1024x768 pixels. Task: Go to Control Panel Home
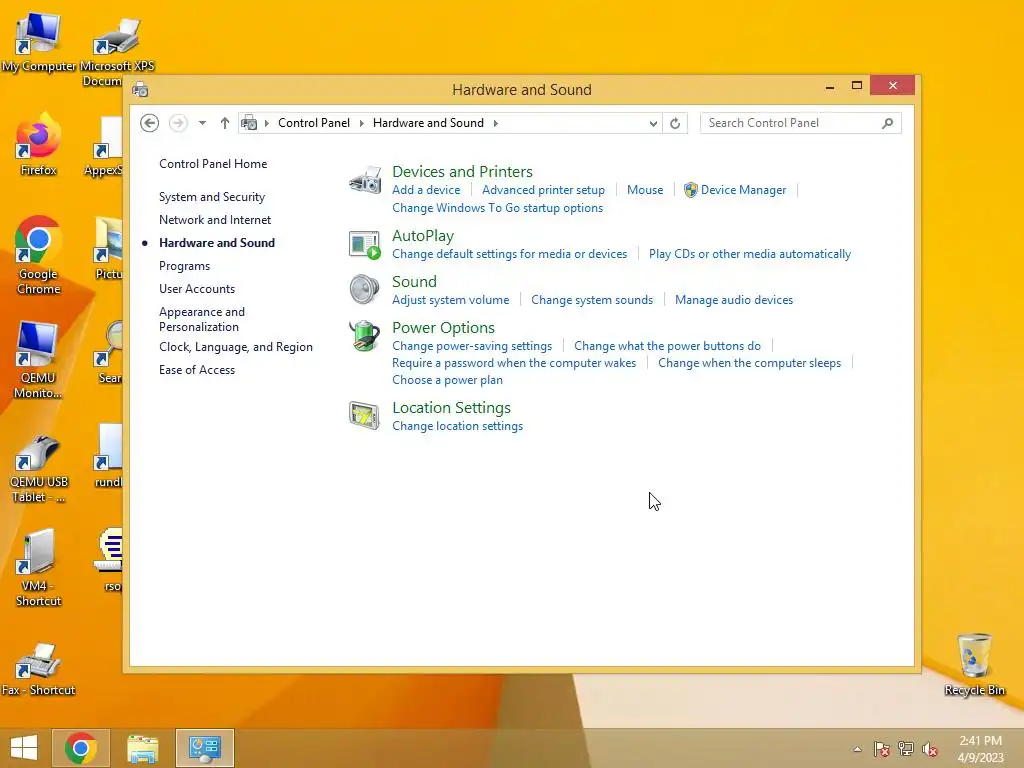[x=213, y=164]
